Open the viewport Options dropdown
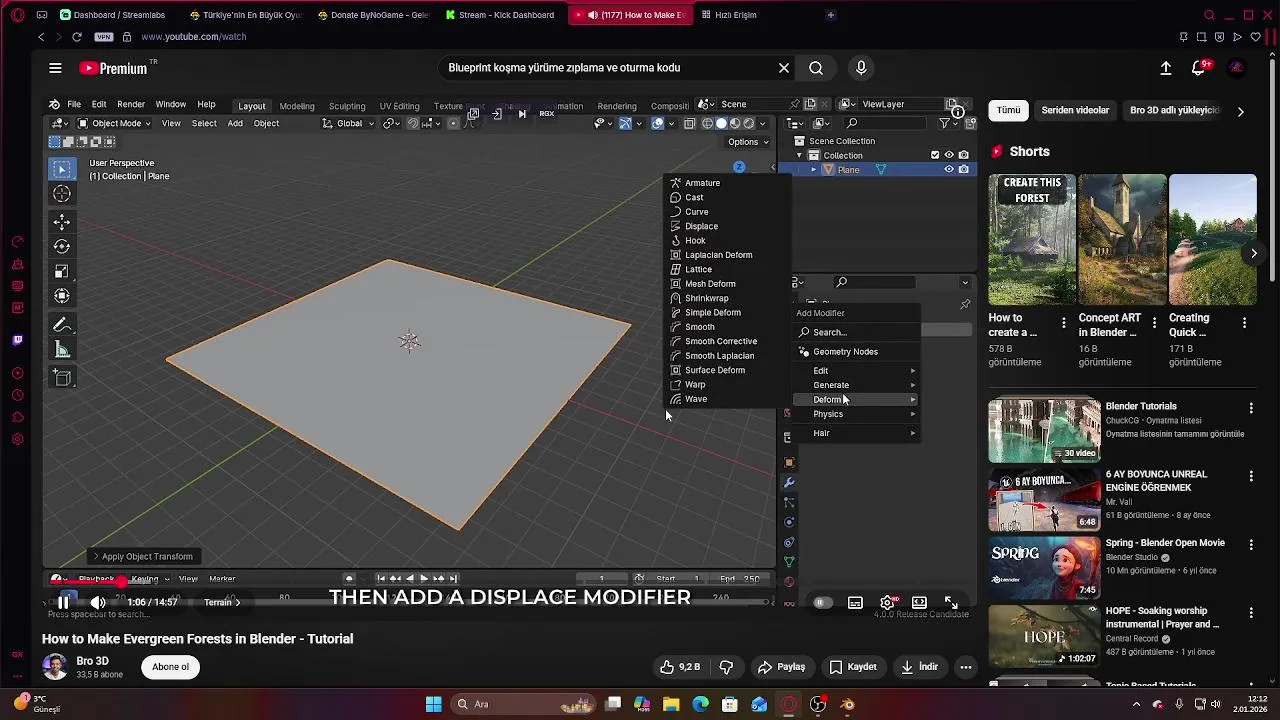This screenshot has width=1280, height=720. point(748,141)
